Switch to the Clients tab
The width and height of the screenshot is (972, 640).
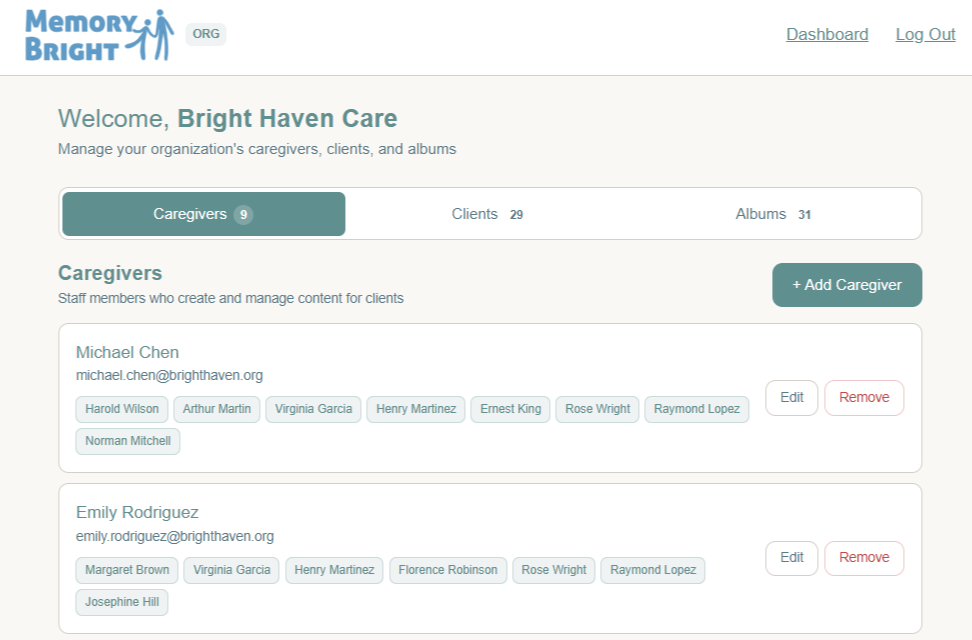pos(487,214)
